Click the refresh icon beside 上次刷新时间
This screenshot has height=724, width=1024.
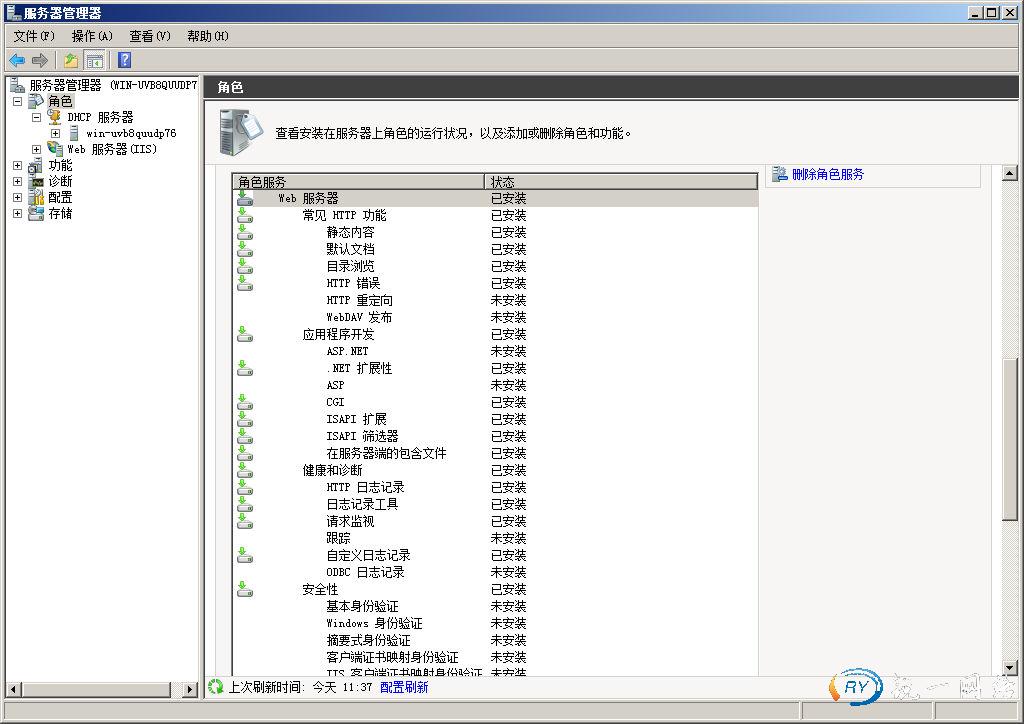(215, 687)
